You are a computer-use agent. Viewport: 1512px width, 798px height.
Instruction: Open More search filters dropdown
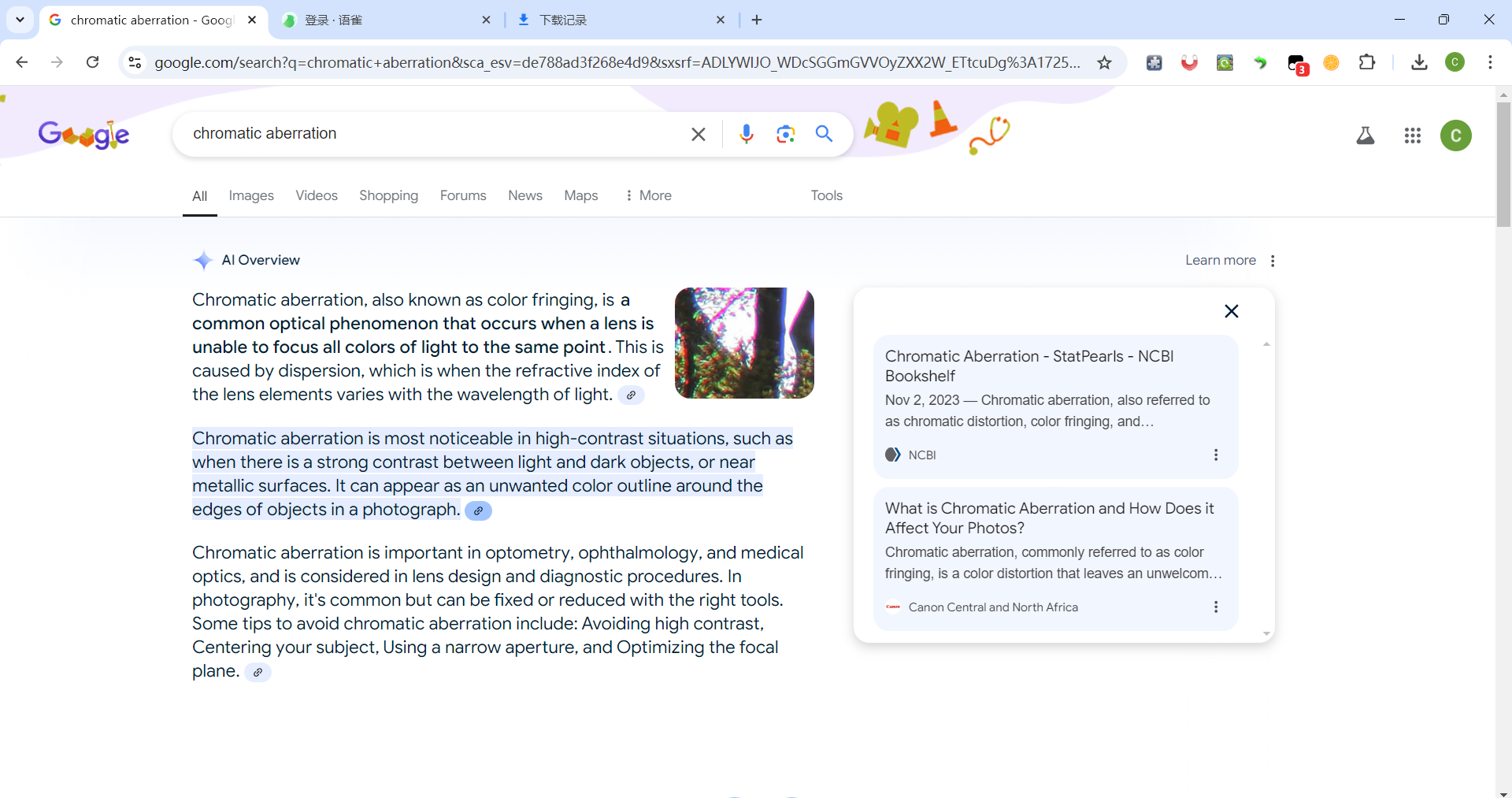(x=648, y=195)
